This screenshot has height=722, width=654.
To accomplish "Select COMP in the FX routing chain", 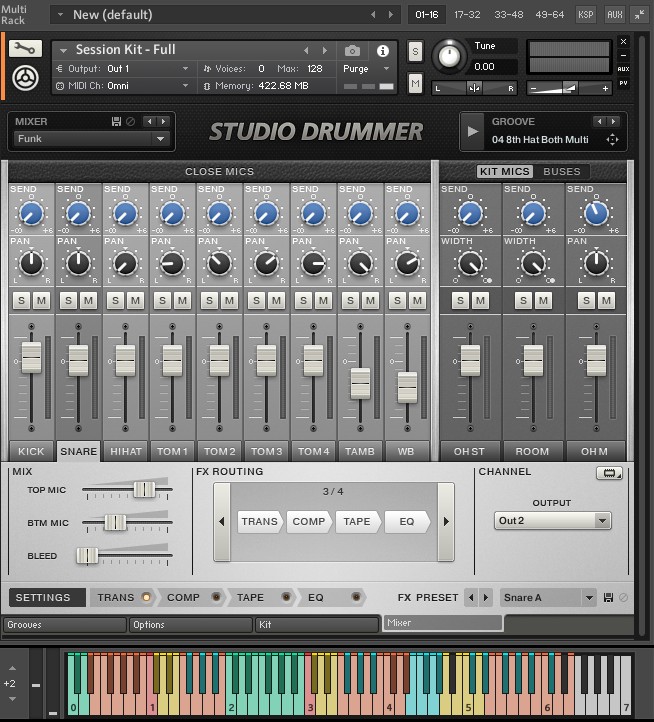I will pyautogui.click(x=309, y=522).
